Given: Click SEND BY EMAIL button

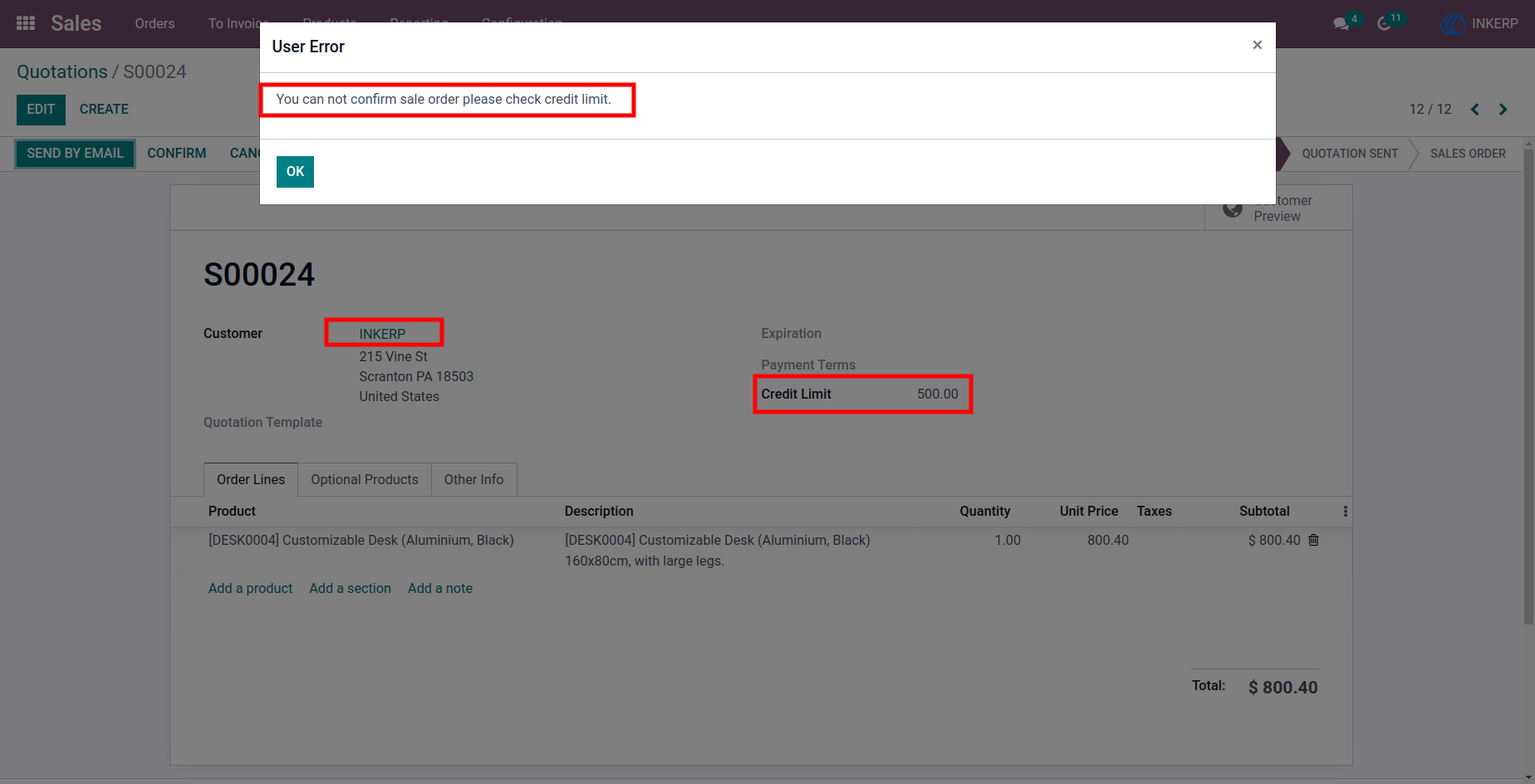Looking at the screenshot, I should click(x=75, y=154).
